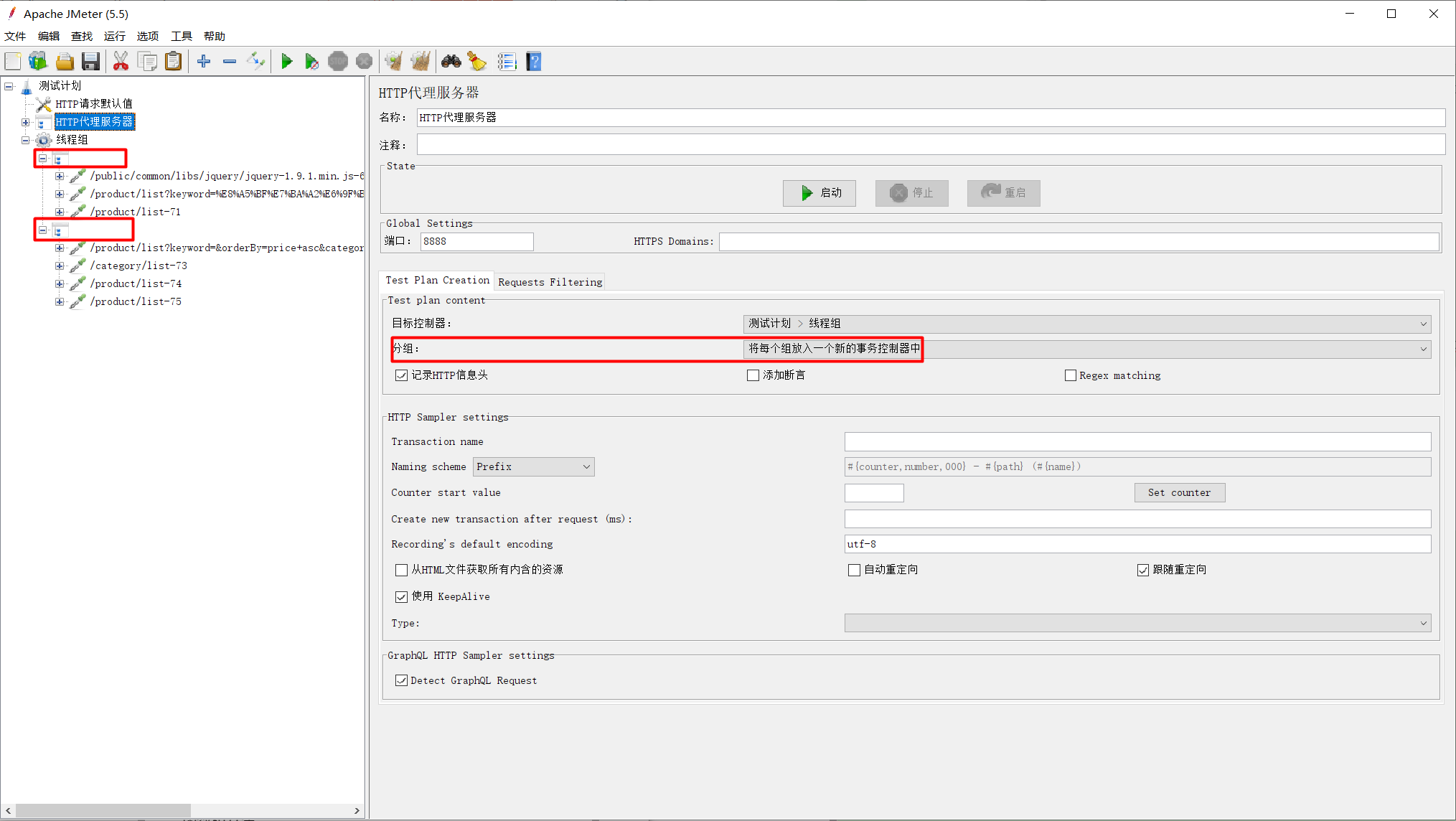Viewport: 1456px width, 821px height.
Task: Select the HTTP请求默认值 tree node
Action: pyautogui.click(x=94, y=104)
